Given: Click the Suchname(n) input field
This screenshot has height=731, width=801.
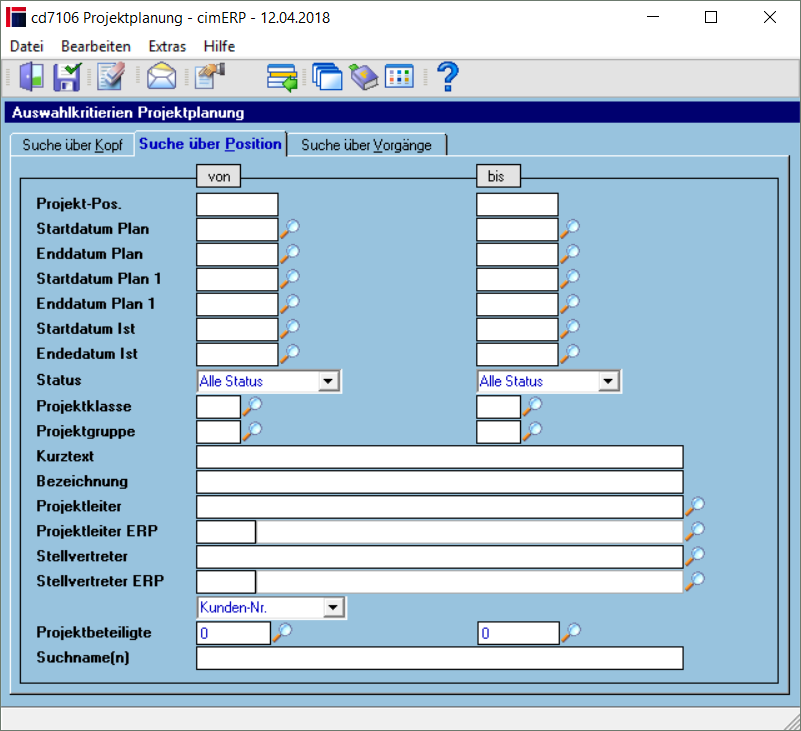Looking at the screenshot, I should (440, 658).
